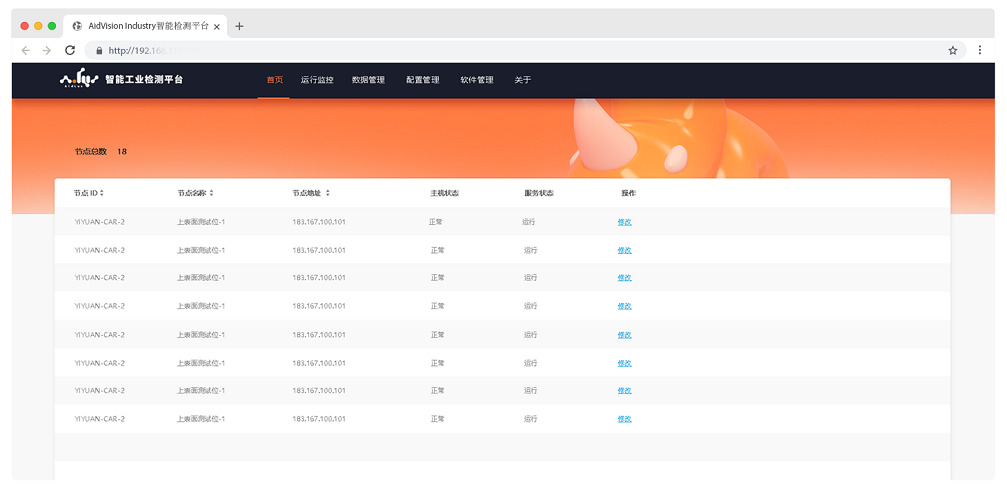Click the address bar showing http://192.168
This screenshot has height=488, width=1007.
point(527,50)
